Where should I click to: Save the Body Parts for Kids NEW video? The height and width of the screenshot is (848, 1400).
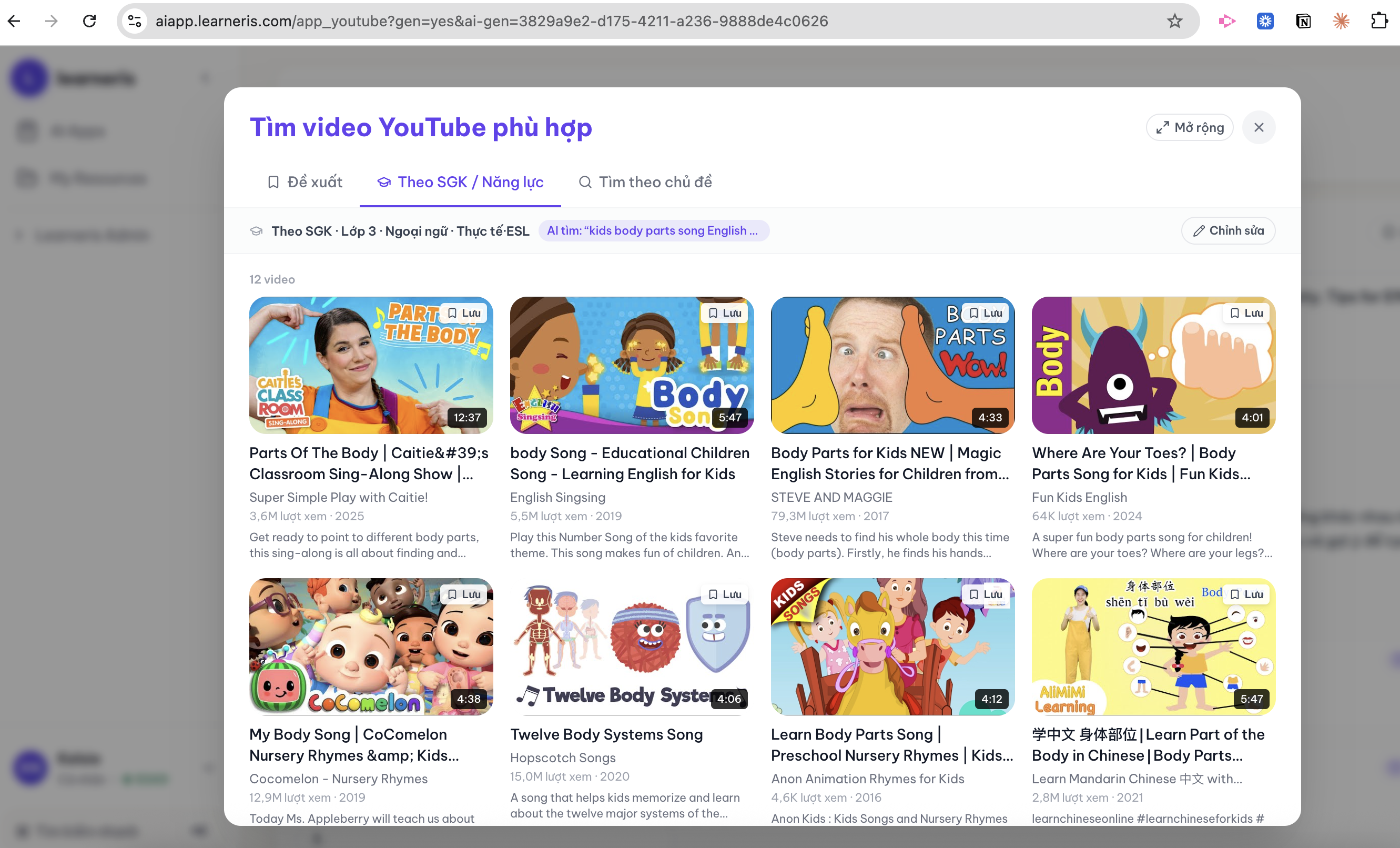coord(985,313)
